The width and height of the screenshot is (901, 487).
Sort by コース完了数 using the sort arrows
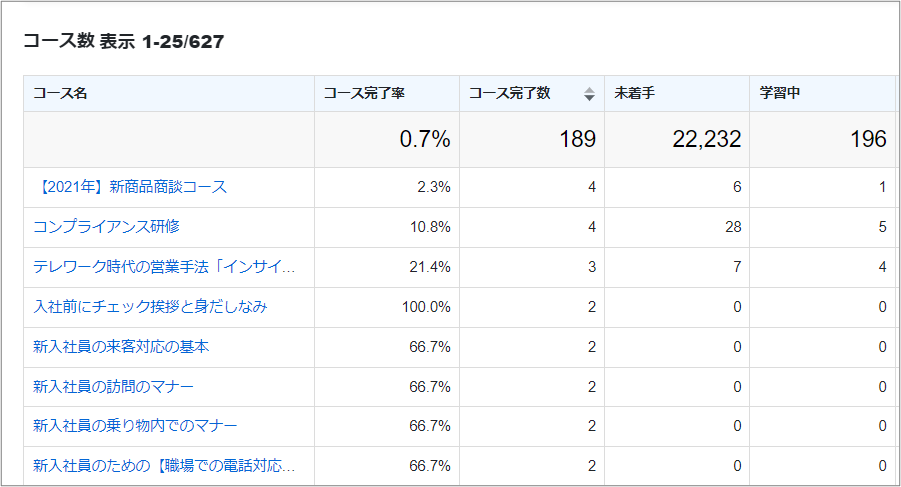[589, 94]
